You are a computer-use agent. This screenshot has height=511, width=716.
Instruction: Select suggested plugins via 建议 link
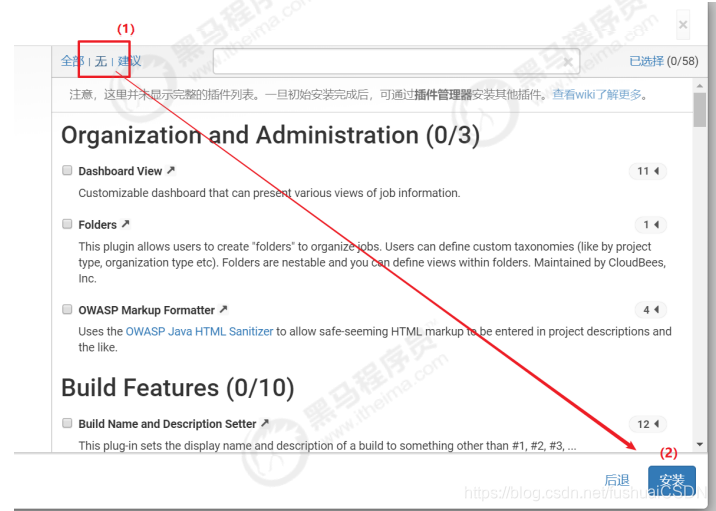(129, 61)
